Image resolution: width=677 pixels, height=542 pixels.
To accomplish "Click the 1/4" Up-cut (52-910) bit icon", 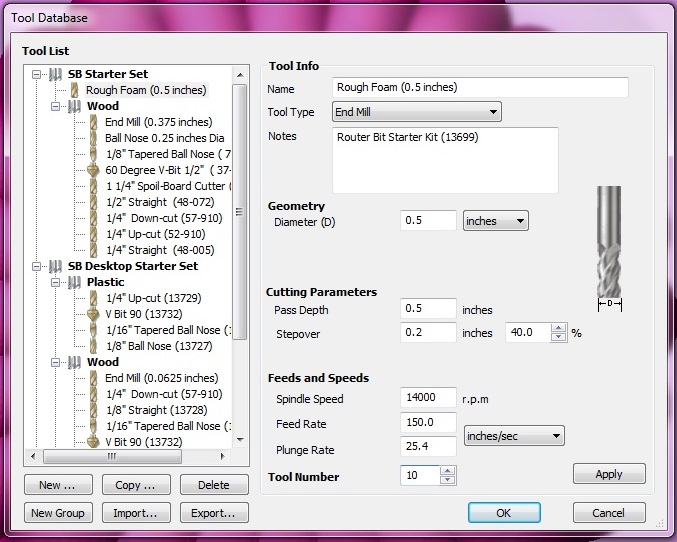I will 93,234.
